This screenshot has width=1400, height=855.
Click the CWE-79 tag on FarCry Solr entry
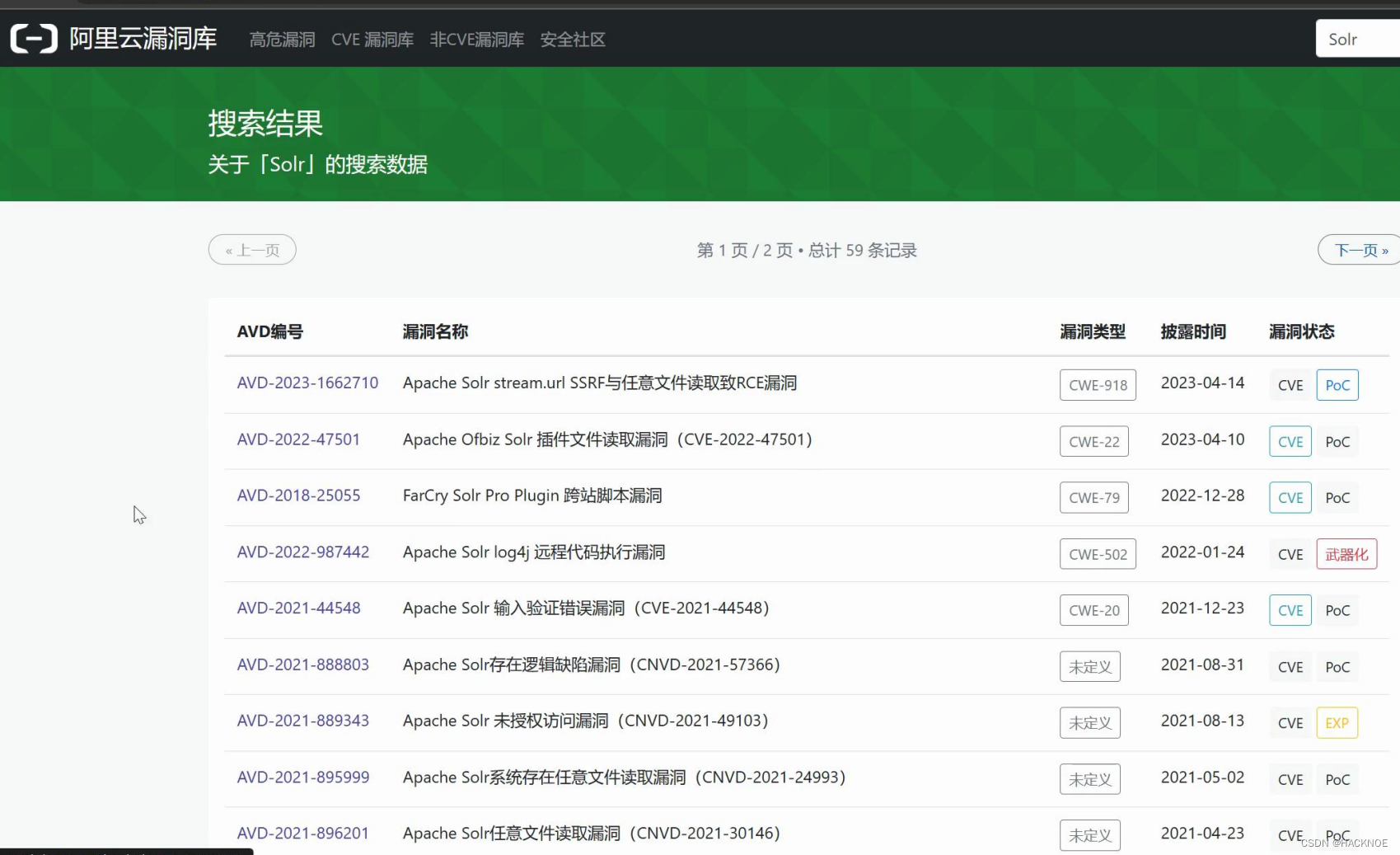click(x=1093, y=497)
